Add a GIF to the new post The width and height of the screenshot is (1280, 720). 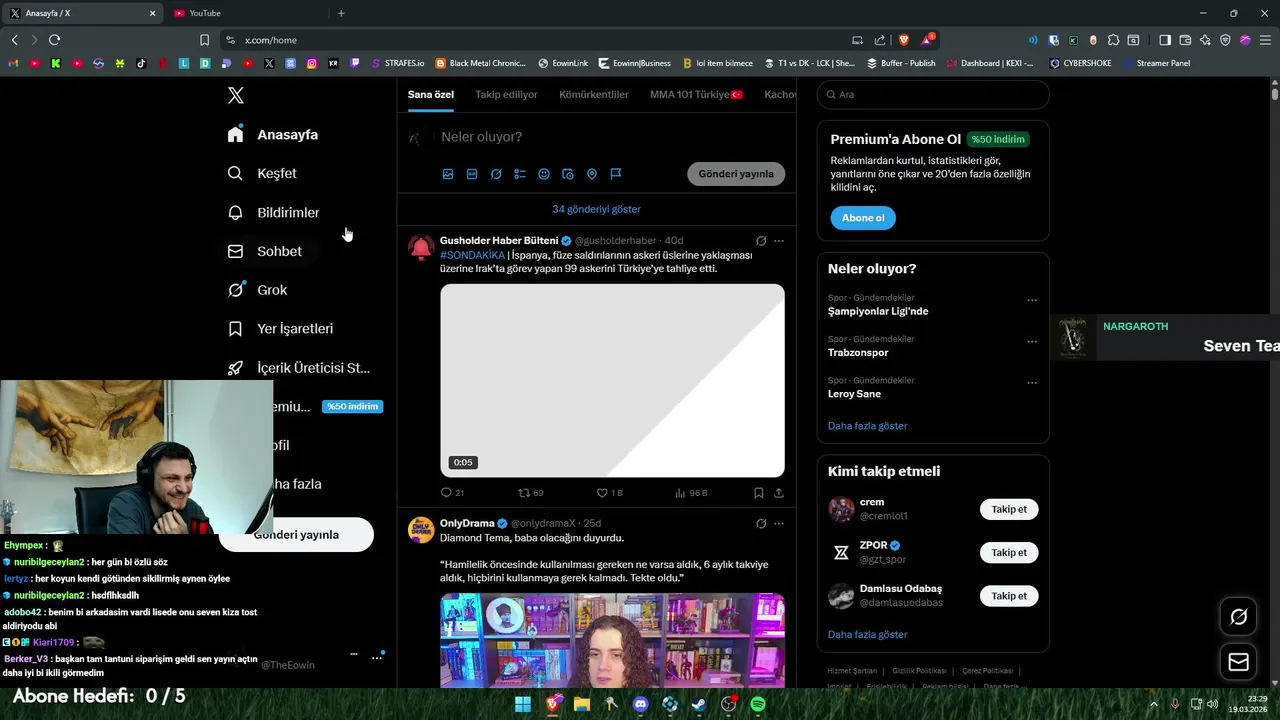(472, 174)
